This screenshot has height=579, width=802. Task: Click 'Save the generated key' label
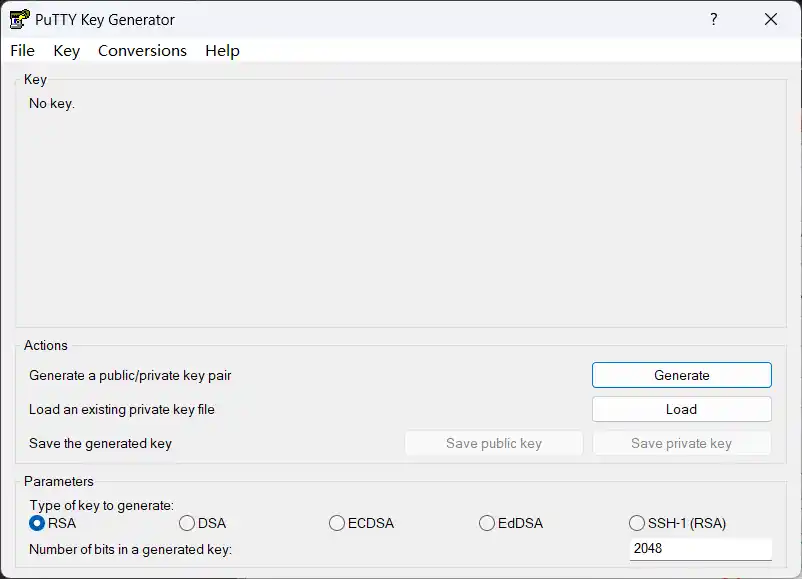pyautogui.click(x=100, y=443)
